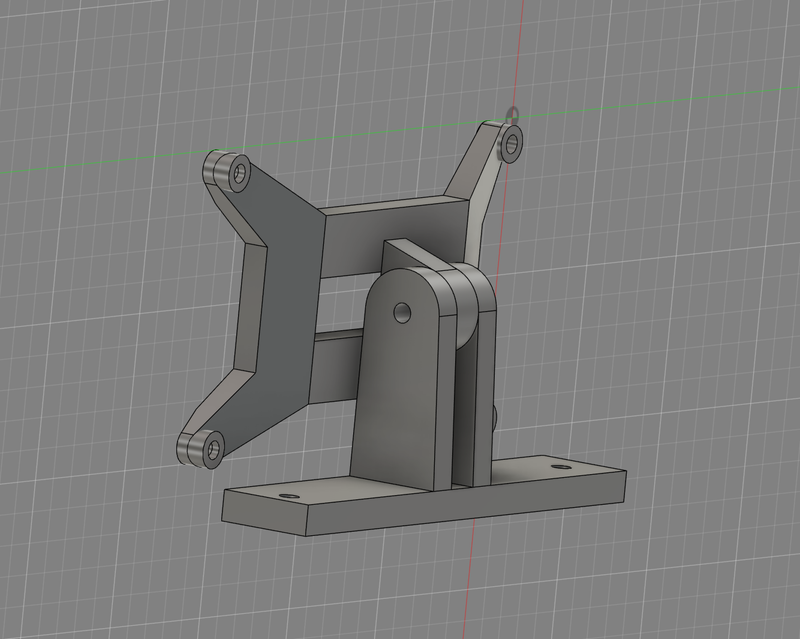
Task: Select the pivot hole on front upright arm
Action: click(402, 313)
